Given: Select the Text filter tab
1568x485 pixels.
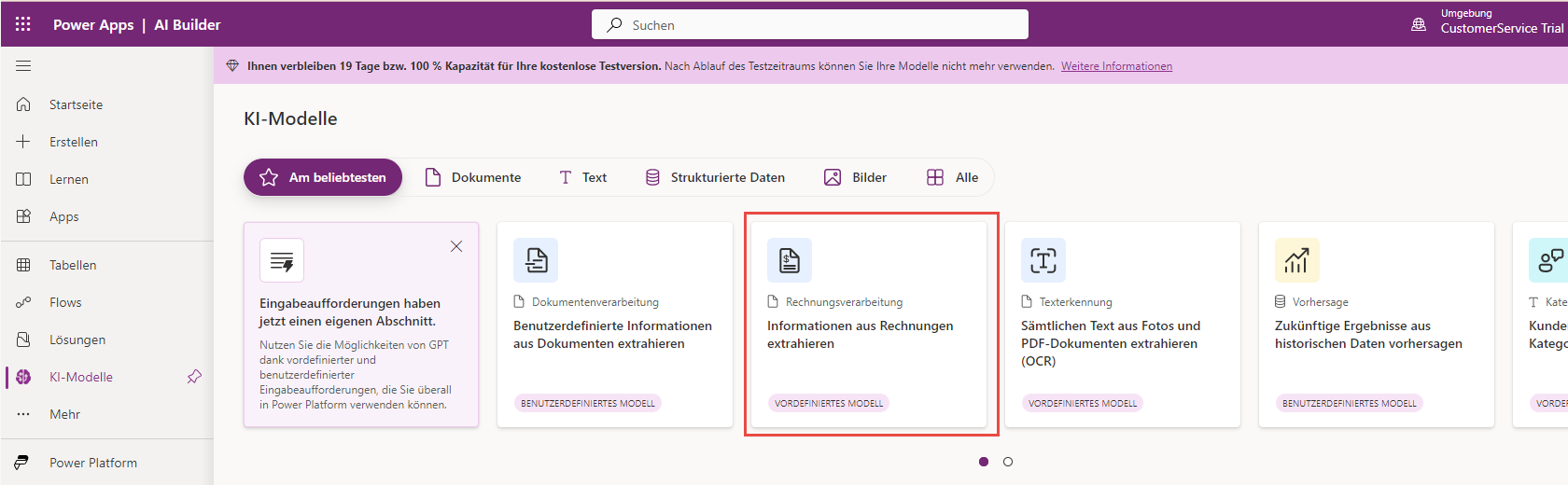Looking at the screenshot, I should (583, 177).
